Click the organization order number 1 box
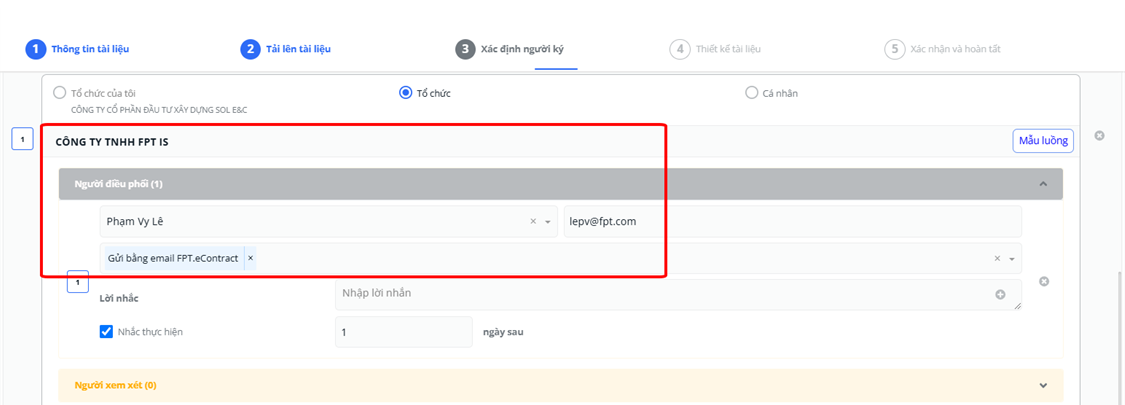 tap(23, 140)
